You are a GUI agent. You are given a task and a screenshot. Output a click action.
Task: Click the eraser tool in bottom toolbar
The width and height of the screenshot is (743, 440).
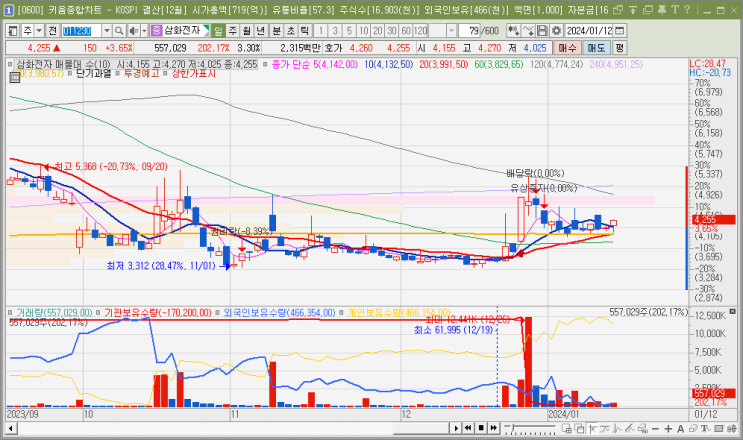pos(693,429)
